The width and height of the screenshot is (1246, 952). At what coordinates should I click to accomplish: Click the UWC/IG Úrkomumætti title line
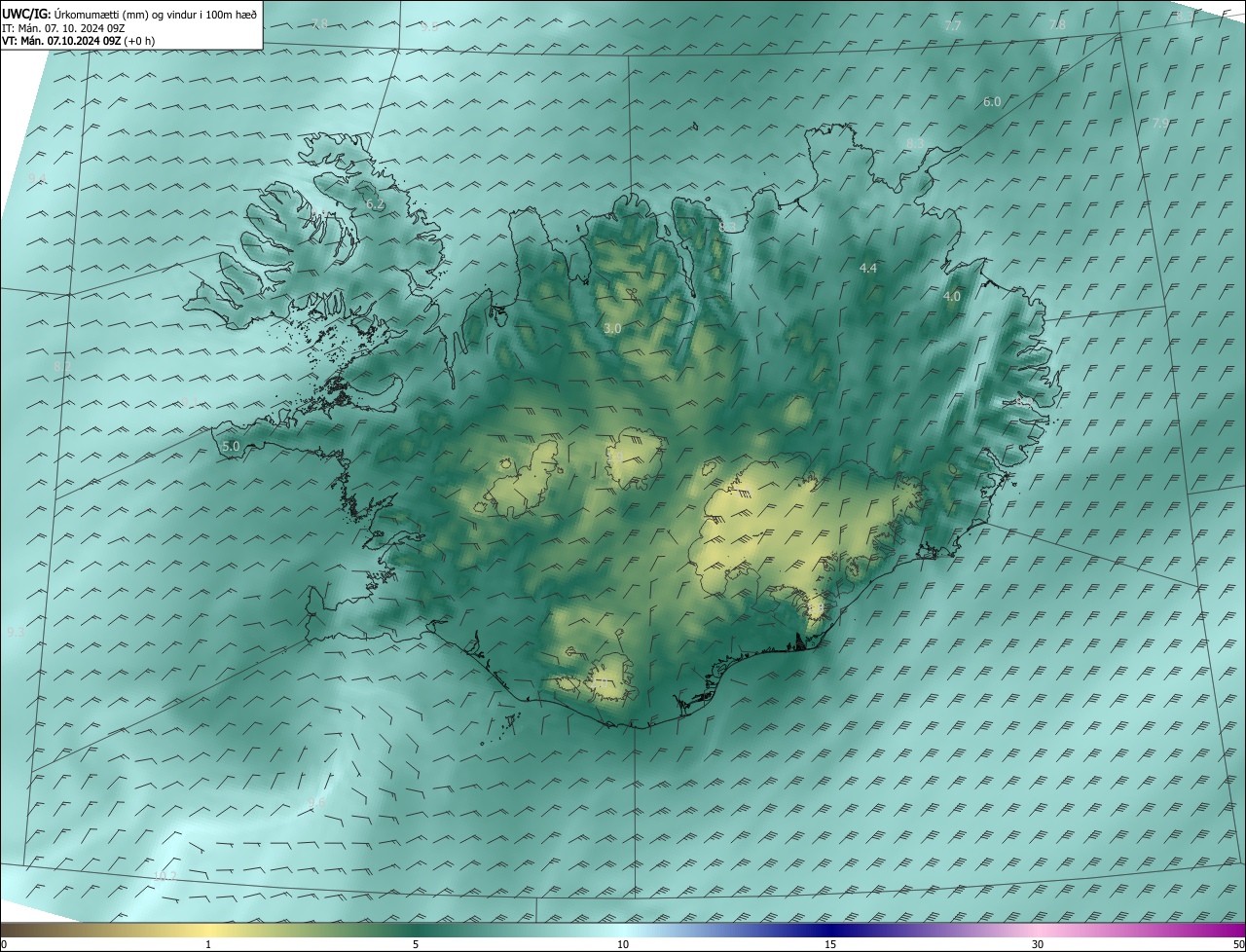[129, 15]
